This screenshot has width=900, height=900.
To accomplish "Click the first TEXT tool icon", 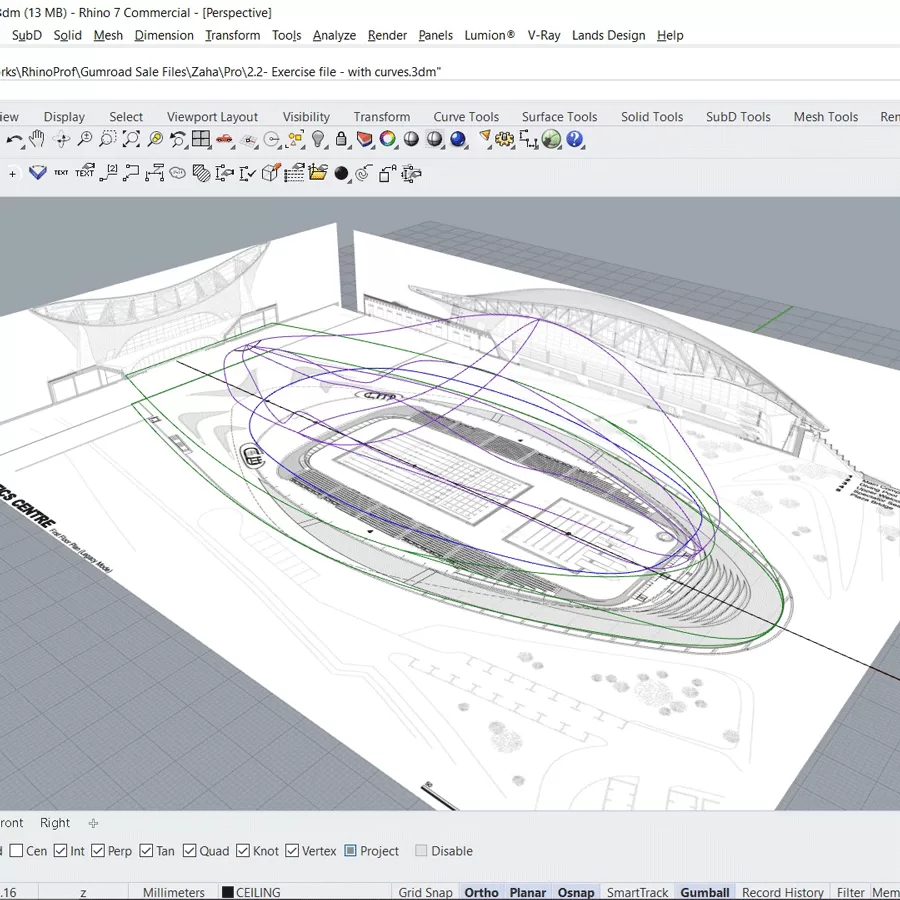I will [61, 173].
